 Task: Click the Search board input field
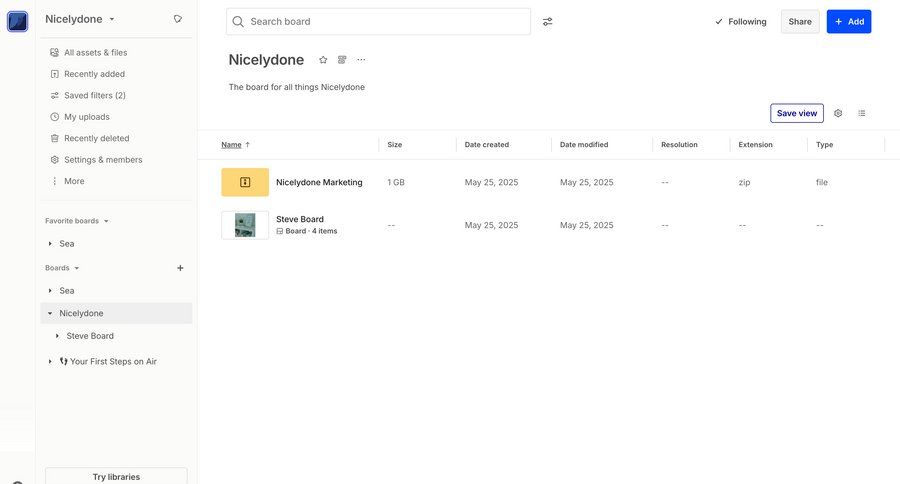[378, 22]
